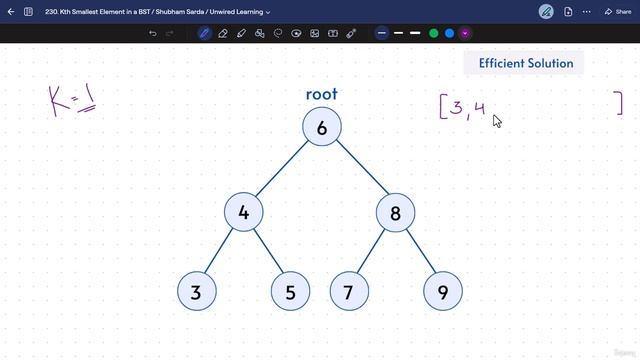Click the add page icon
The height and width of the screenshot is (360, 640).
pyautogui.click(x=568, y=12)
